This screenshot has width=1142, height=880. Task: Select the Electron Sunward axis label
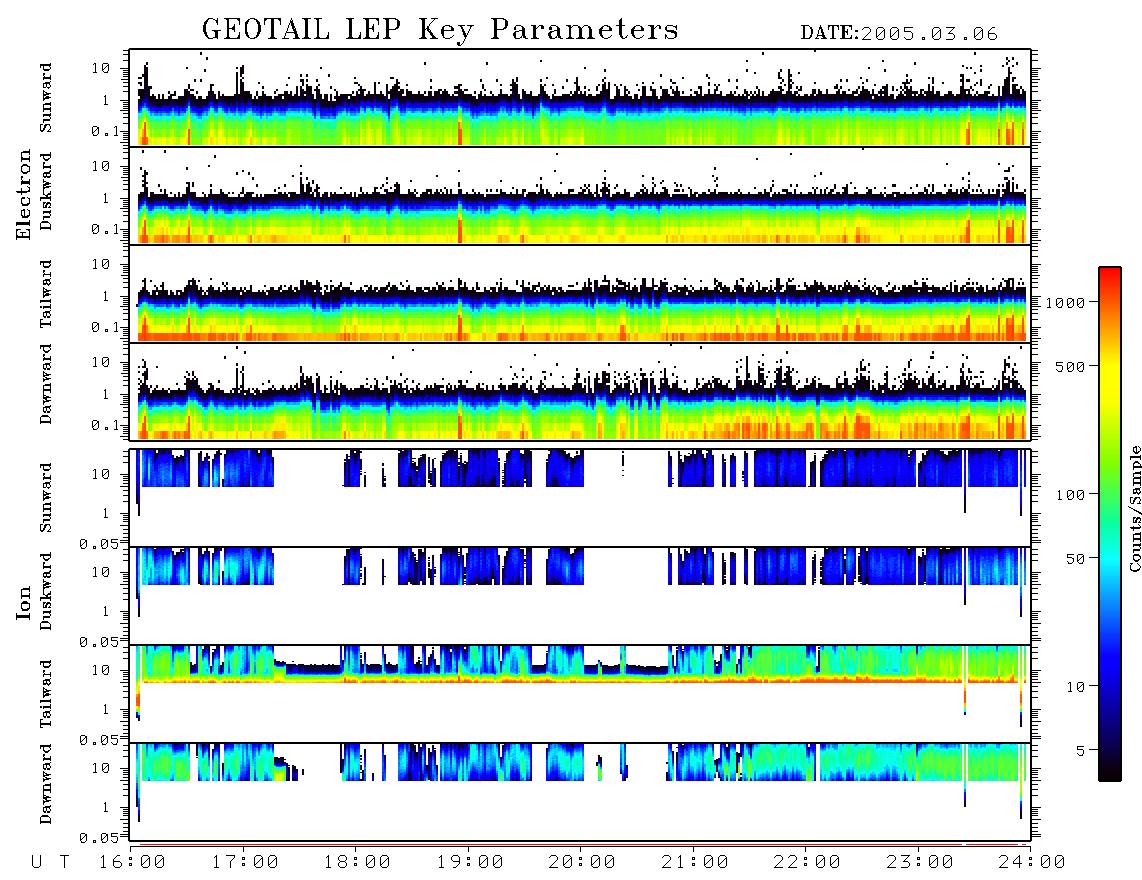click(x=46, y=98)
